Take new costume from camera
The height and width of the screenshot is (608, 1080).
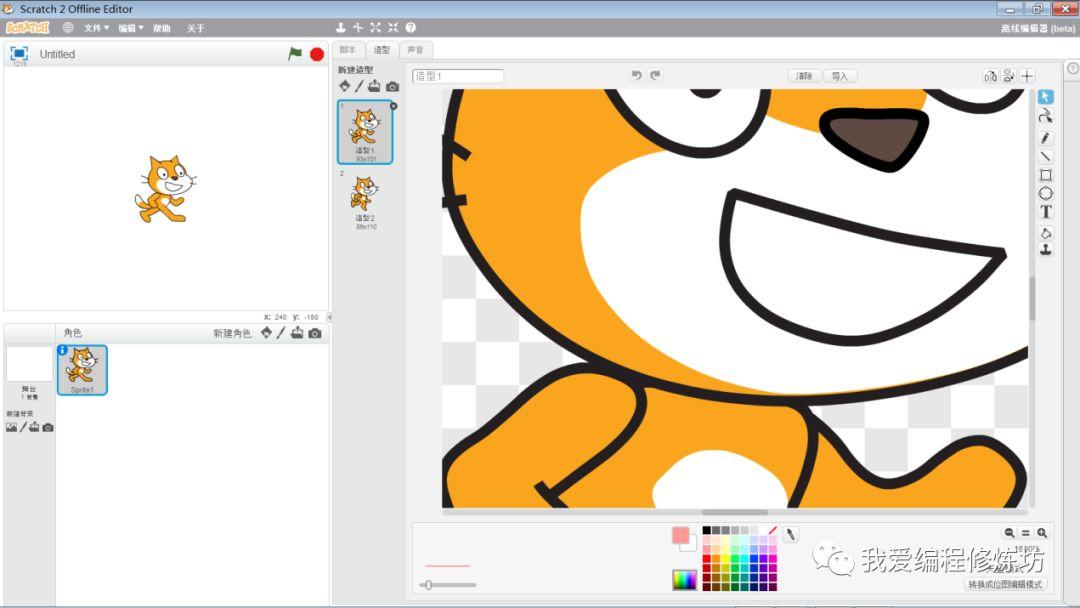coord(392,86)
